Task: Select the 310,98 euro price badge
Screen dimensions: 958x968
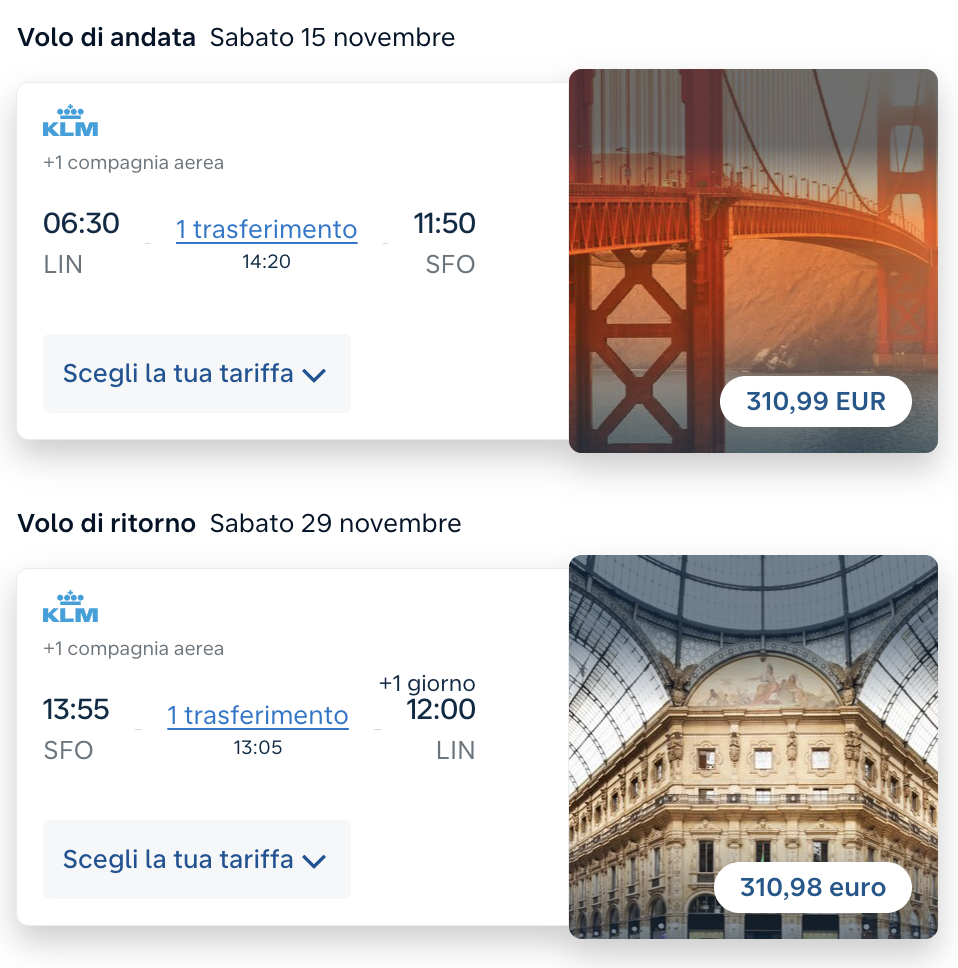Action: (813, 888)
